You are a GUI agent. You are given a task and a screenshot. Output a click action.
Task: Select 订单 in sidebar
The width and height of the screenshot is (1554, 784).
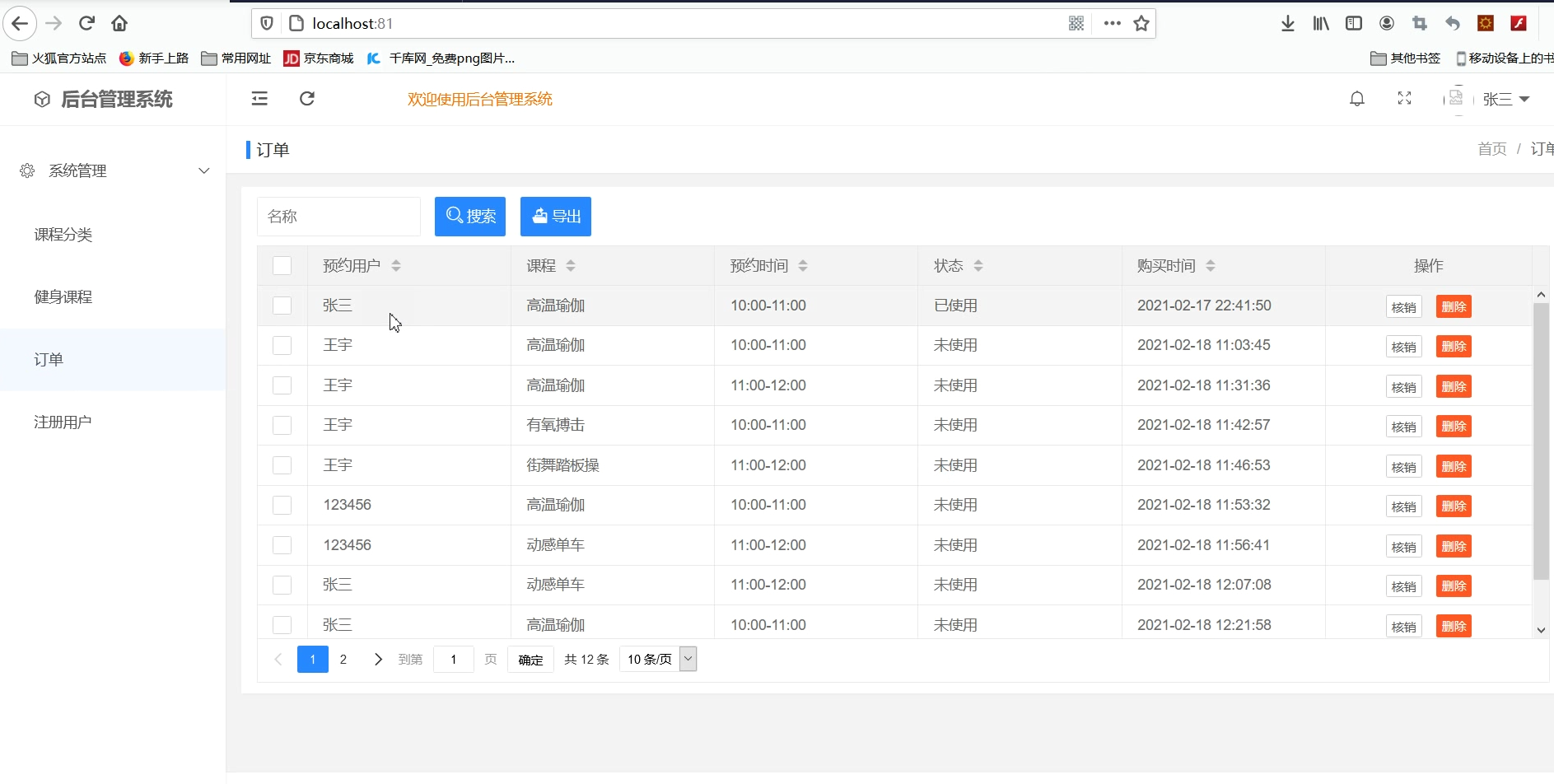click(x=113, y=360)
